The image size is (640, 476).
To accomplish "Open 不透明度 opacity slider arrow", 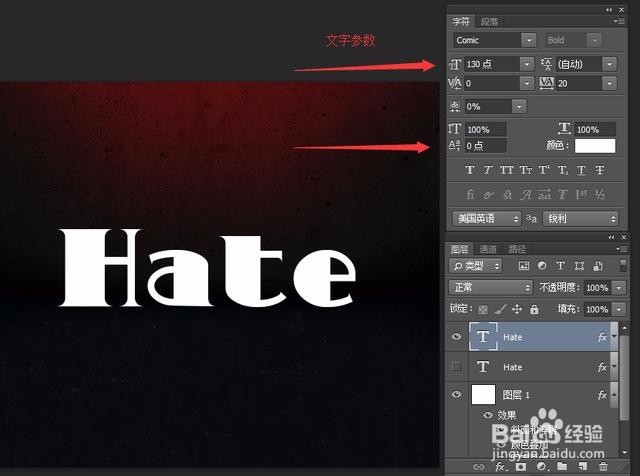I will coord(619,288).
